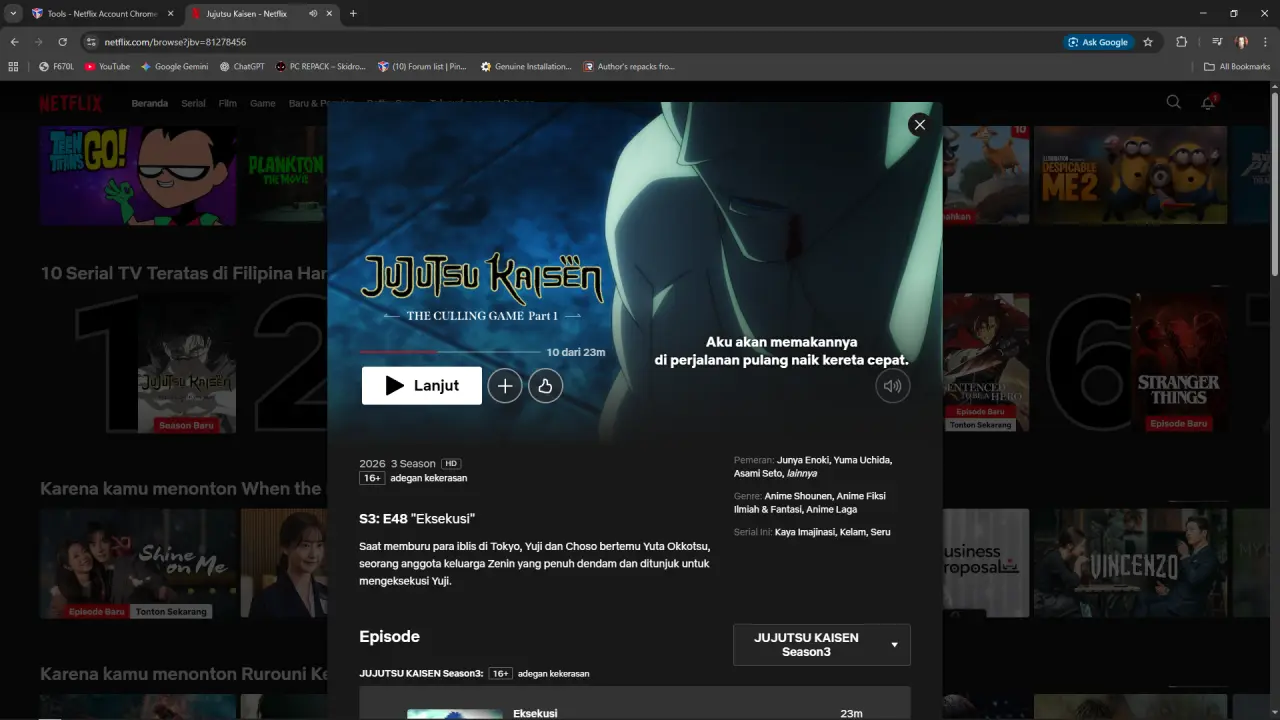Open PC REPACK – Skidro bookmark
The width and height of the screenshot is (1280, 720).
[x=320, y=67]
